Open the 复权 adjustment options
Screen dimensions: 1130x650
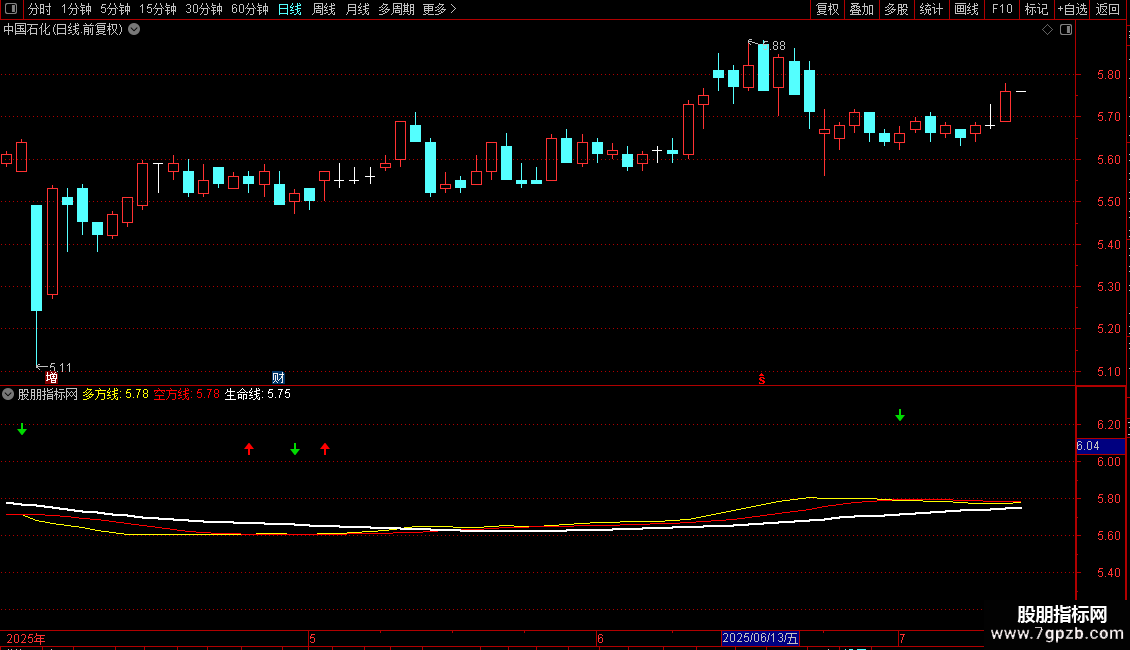click(x=827, y=9)
